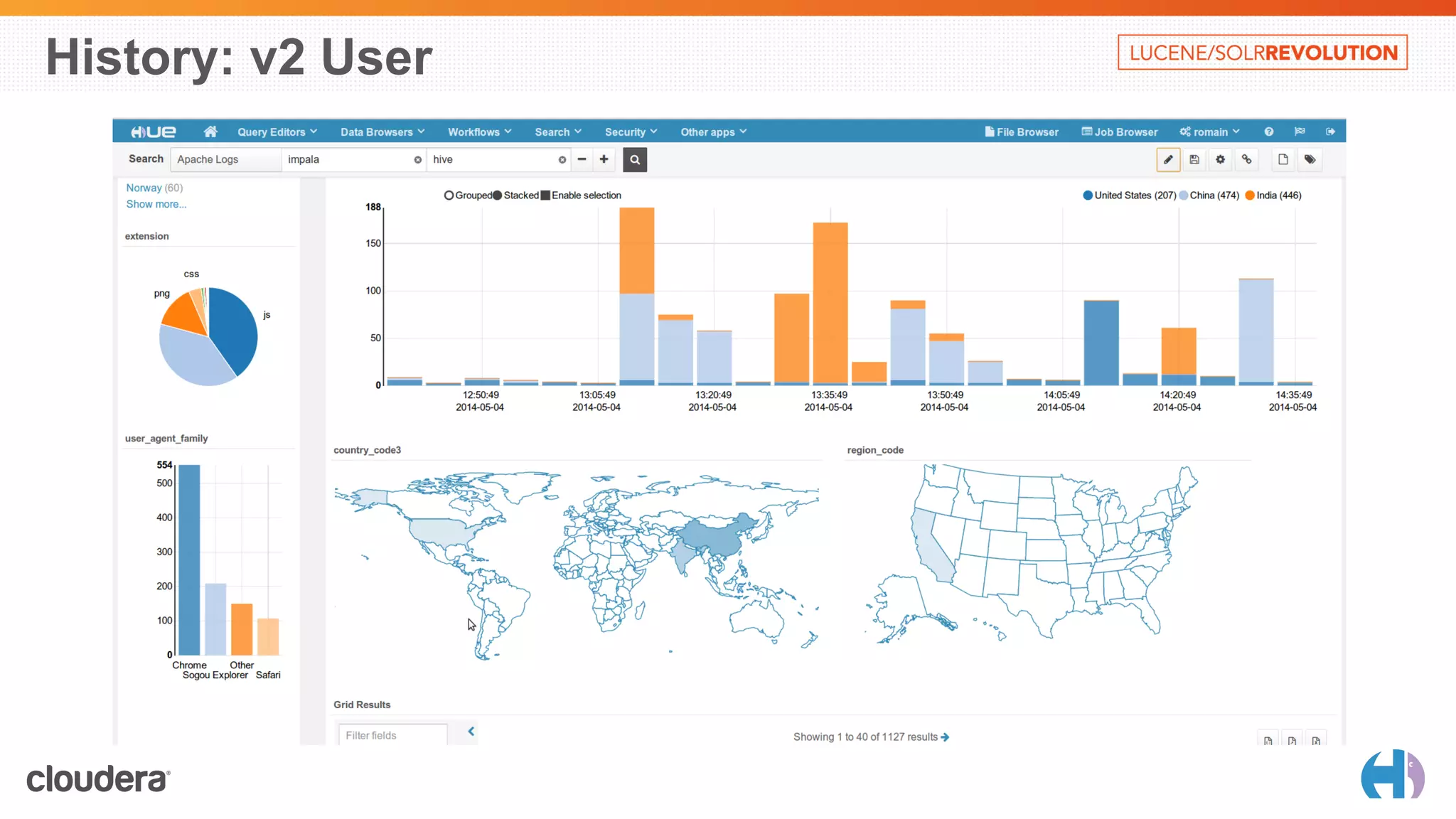1456x819 pixels.
Task: Expand the romain user menu
Action: pos(1210,132)
